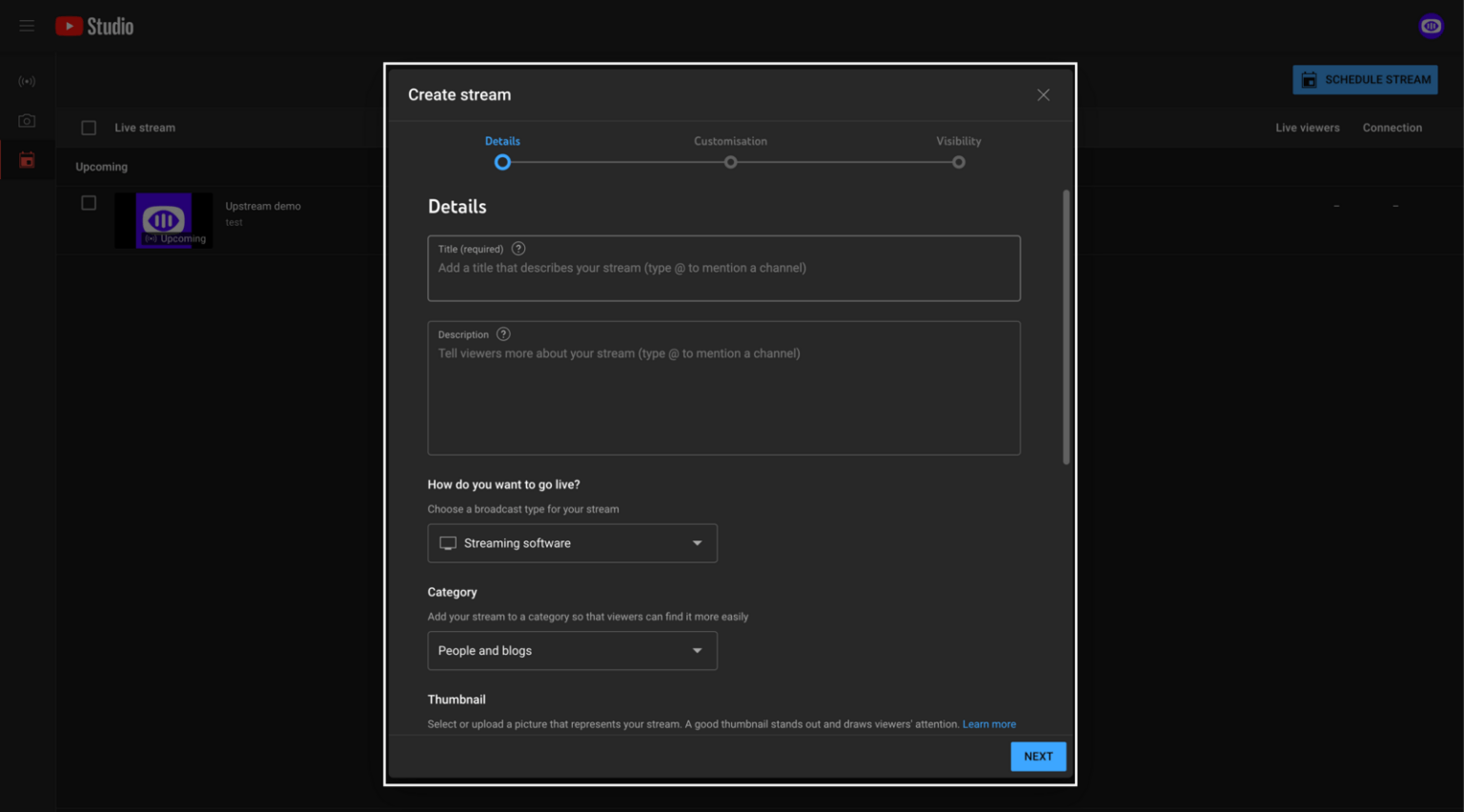This screenshot has height=812, width=1464.
Task: Select the Webcam camera sidebar icon
Action: tap(27, 121)
